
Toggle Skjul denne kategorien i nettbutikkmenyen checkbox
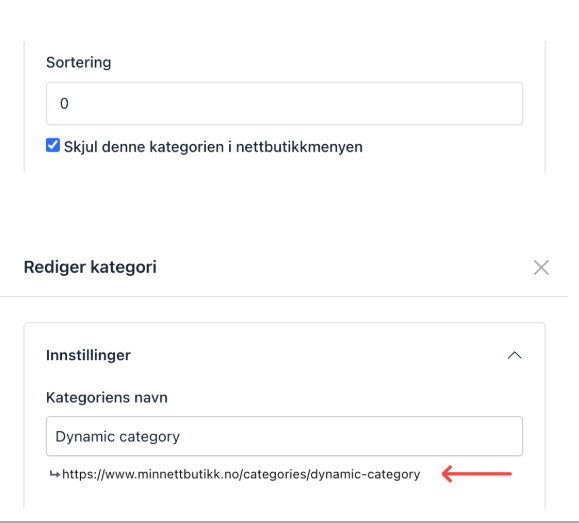(53, 146)
